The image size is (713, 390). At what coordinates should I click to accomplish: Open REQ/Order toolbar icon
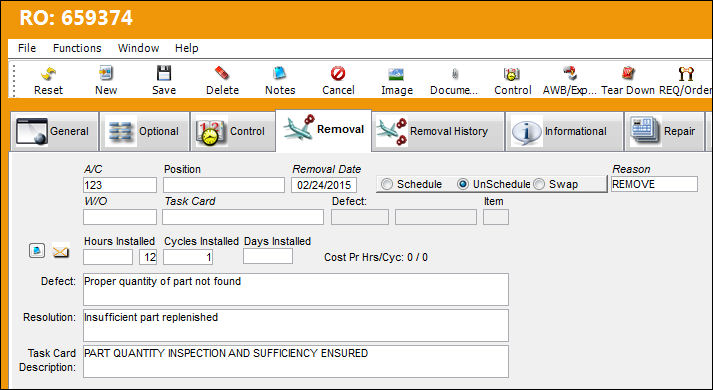(686, 73)
